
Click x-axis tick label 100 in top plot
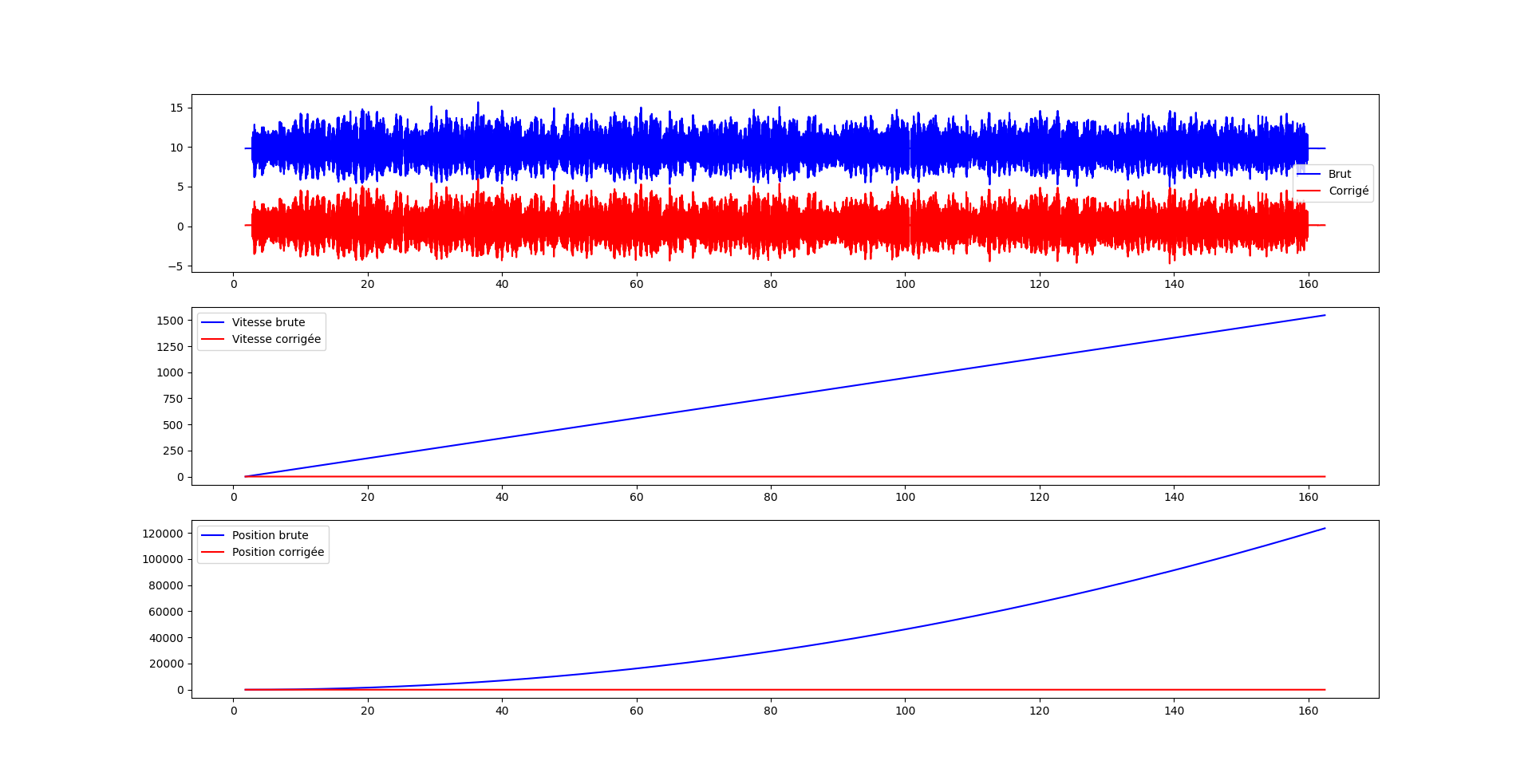tap(905, 284)
